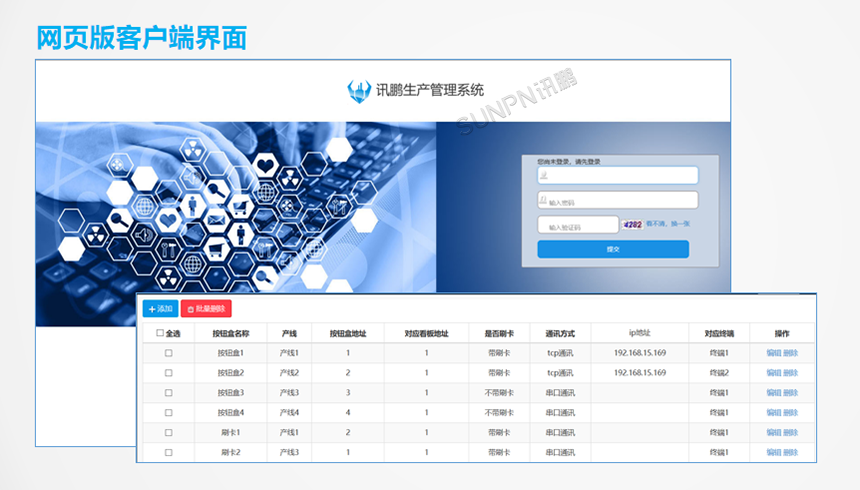This screenshot has width=860, height=490.
Task: Click 终端2 in the 按钮盒2 row
Action: (719, 373)
